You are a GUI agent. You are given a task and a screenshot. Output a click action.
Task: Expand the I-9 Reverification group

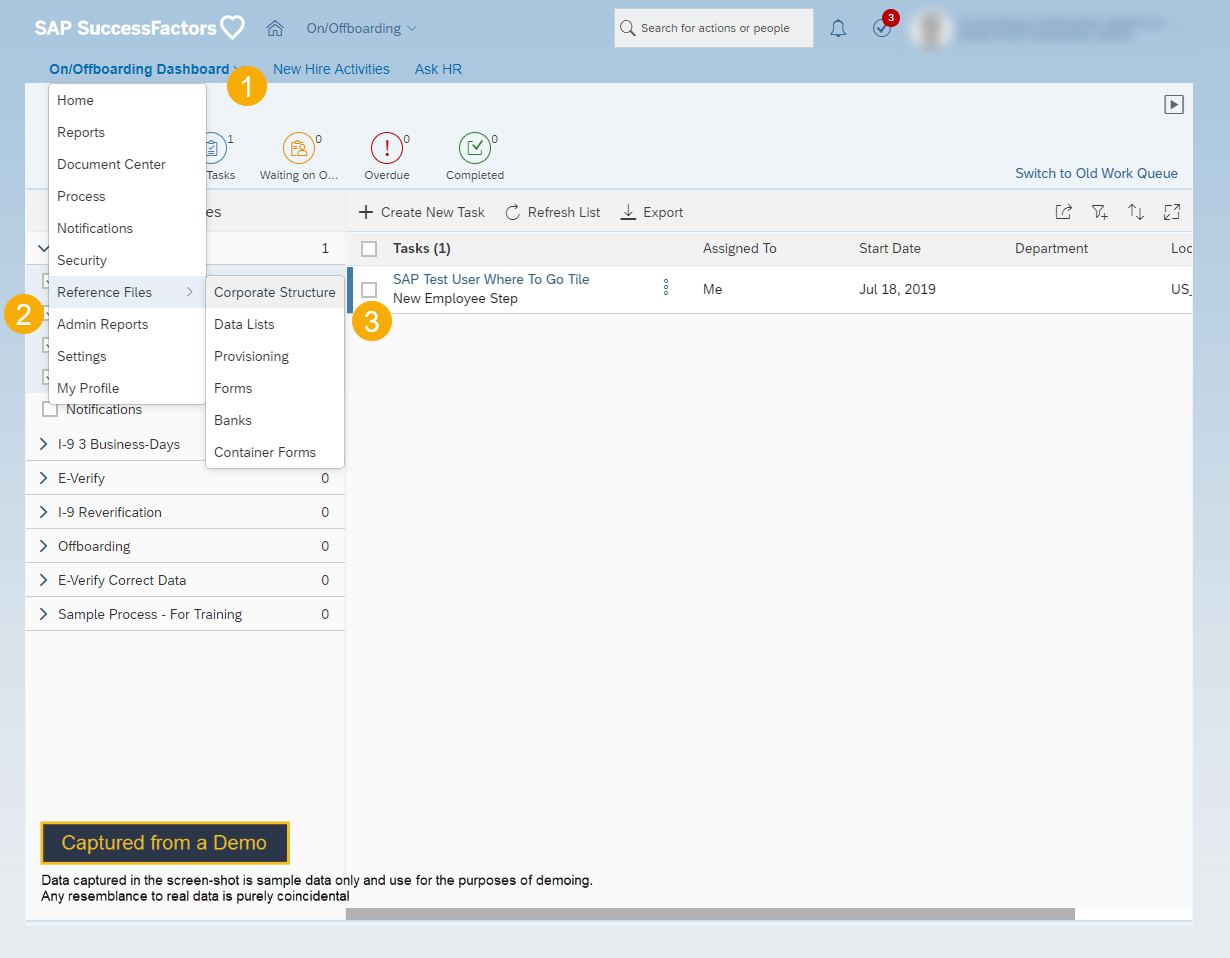[43, 512]
